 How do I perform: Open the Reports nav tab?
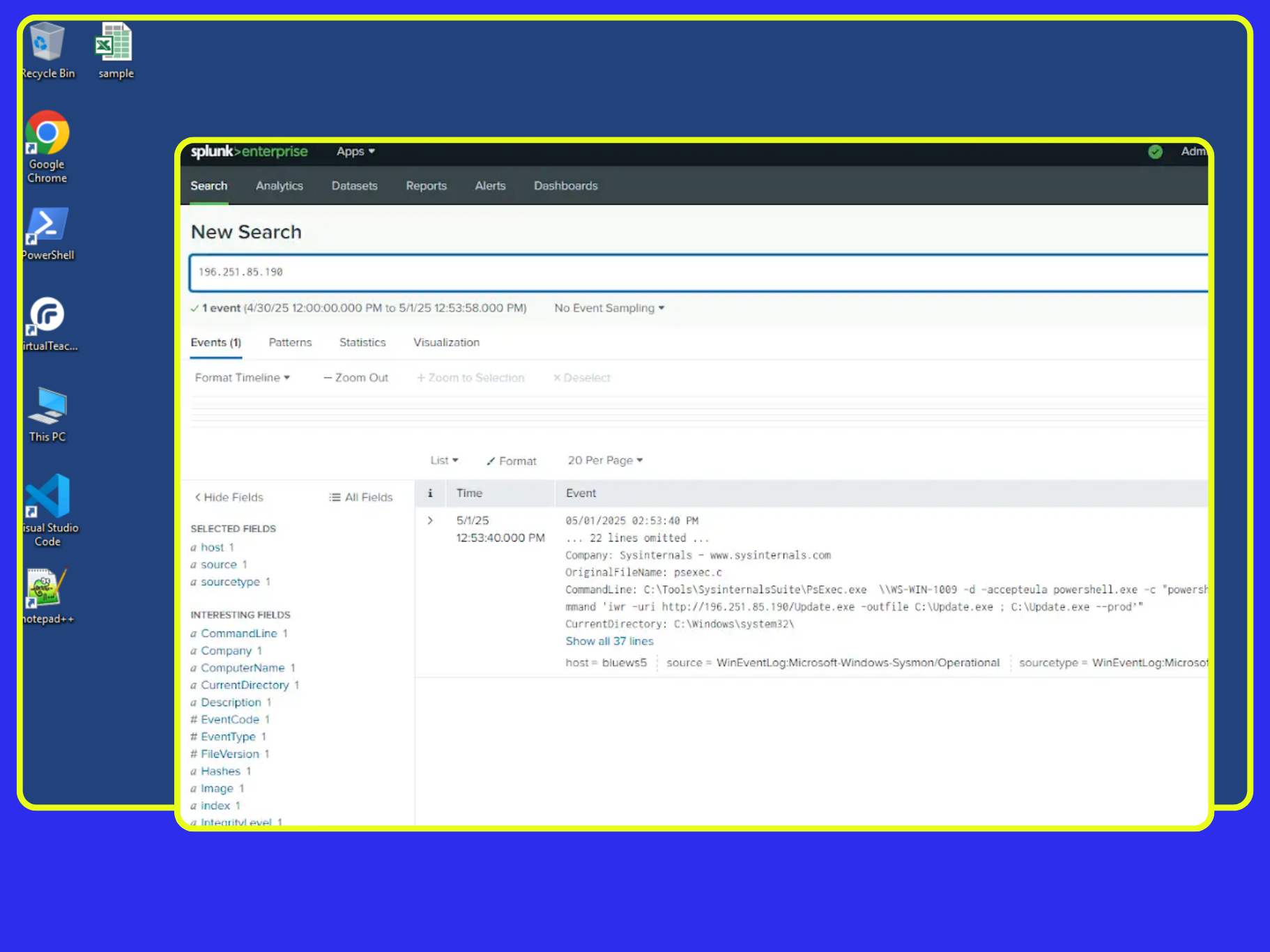(x=427, y=185)
